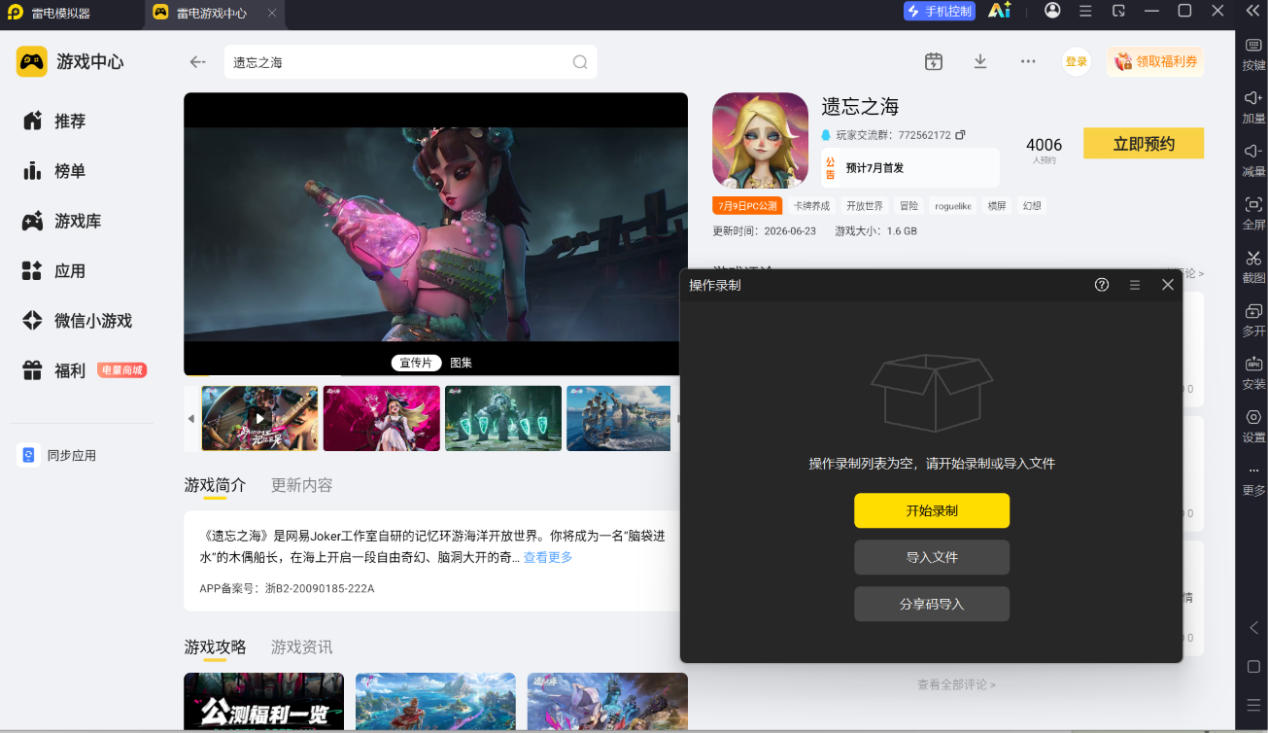The width and height of the screenshot is (1268, 733).
Task: Select the 宣传片 media tab
Action: tap(416, 363)
